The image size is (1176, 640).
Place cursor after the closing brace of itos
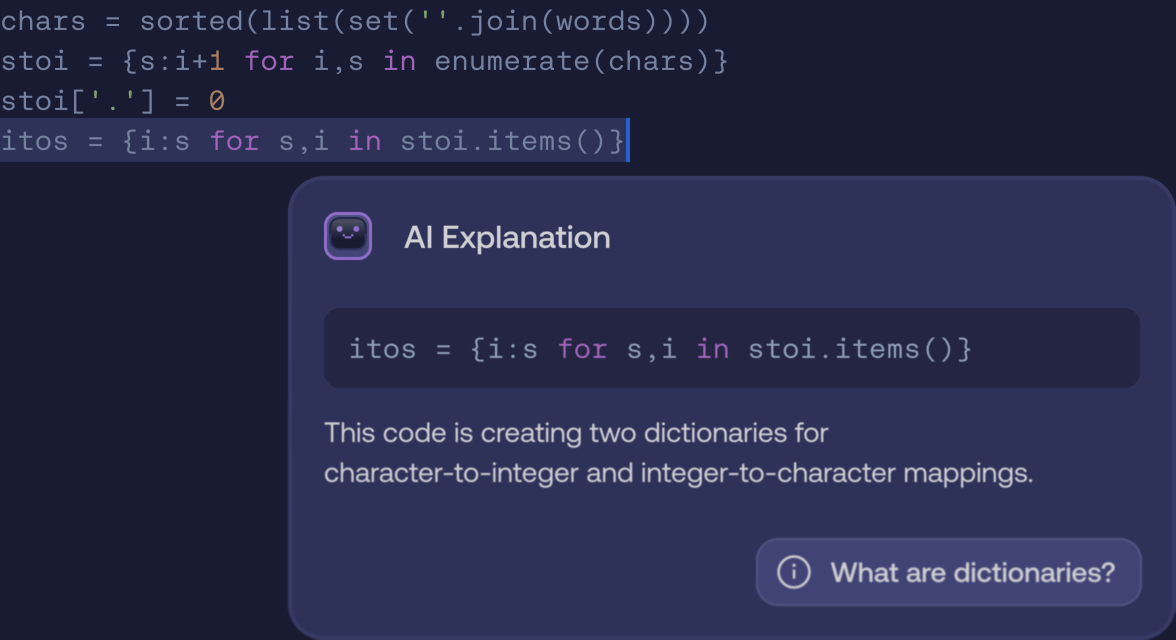(625, 140)
